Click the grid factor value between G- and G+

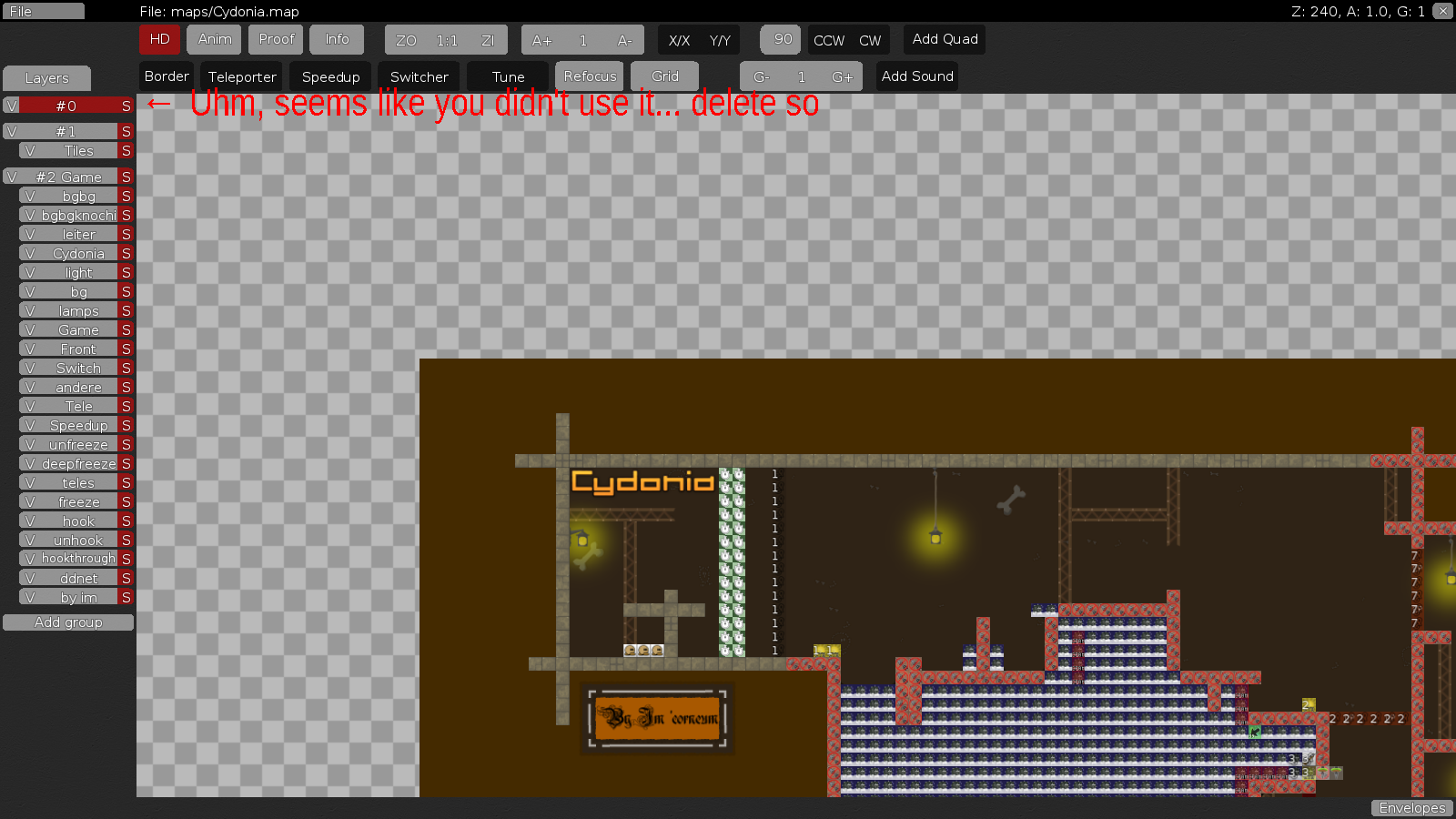tap(802, 76)
